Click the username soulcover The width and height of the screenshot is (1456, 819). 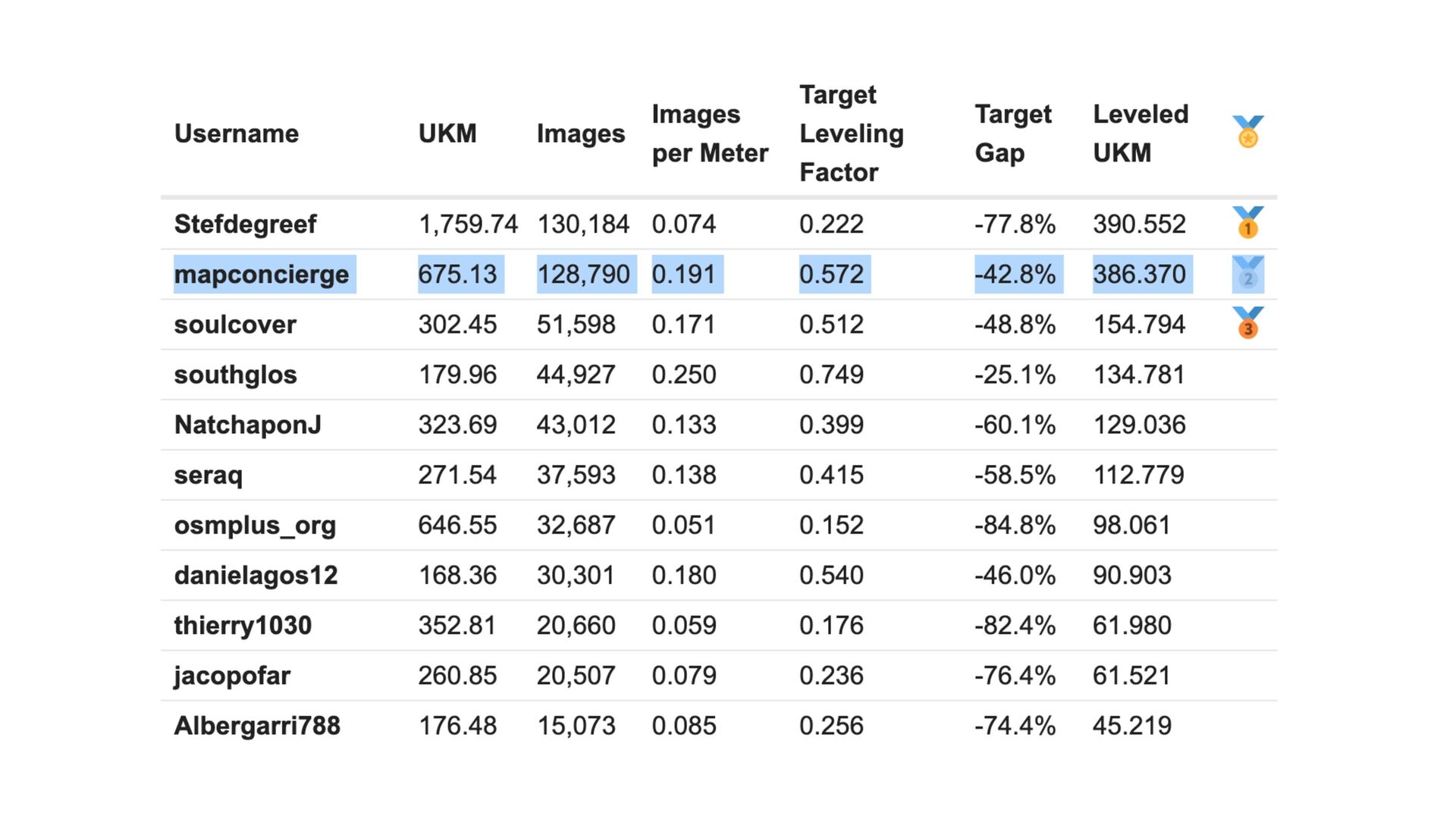pos(235,325)
